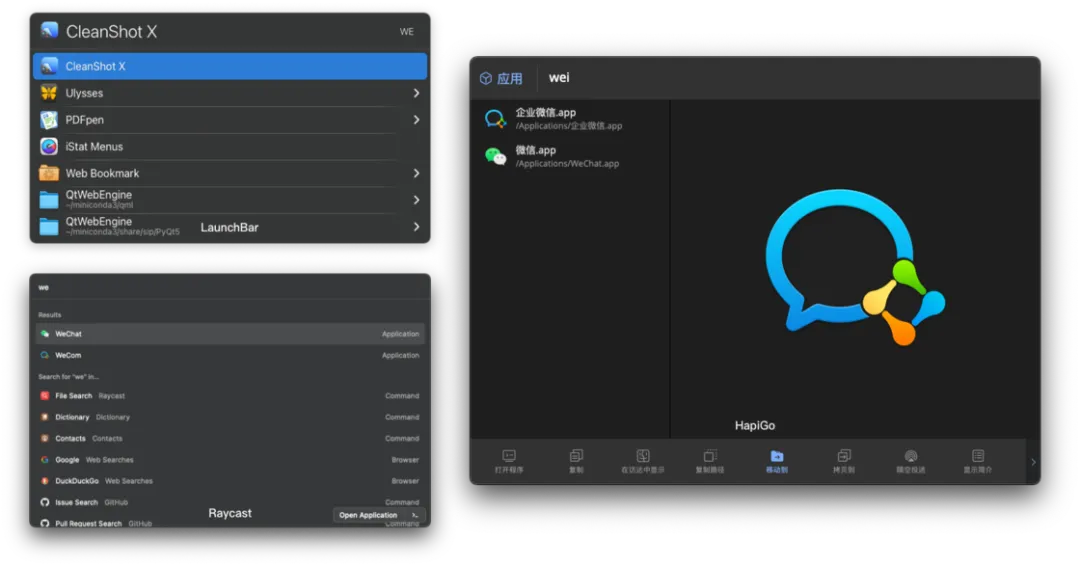Click the Web Bookmark folder icon
The height and width of the screenshot is (567, 1080).
[x=49, y=173]
